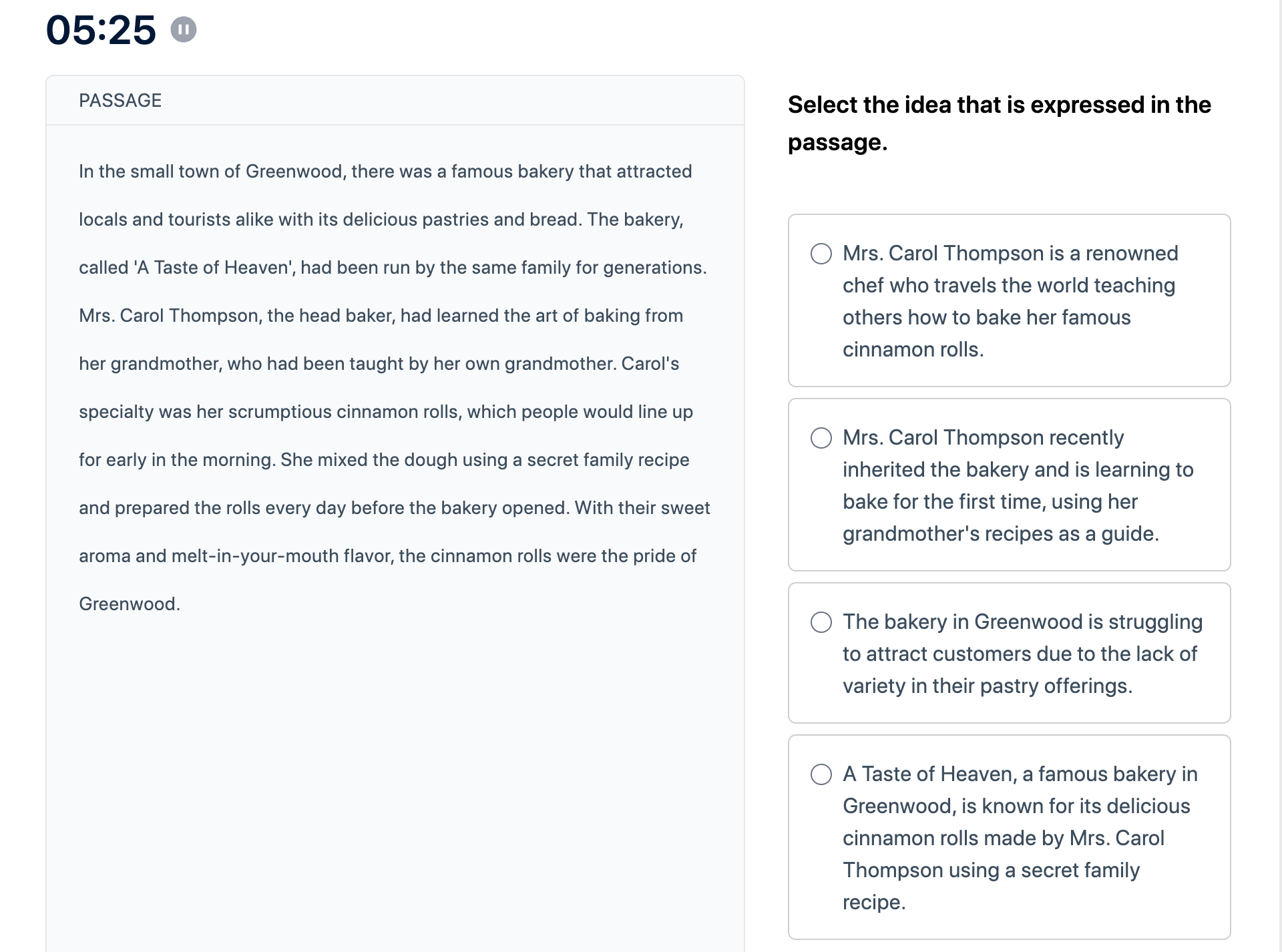
Task: Click the passage line beginning 'In the small town of Greenwood'
Action: pyautogui.click(x=385, y=172)
